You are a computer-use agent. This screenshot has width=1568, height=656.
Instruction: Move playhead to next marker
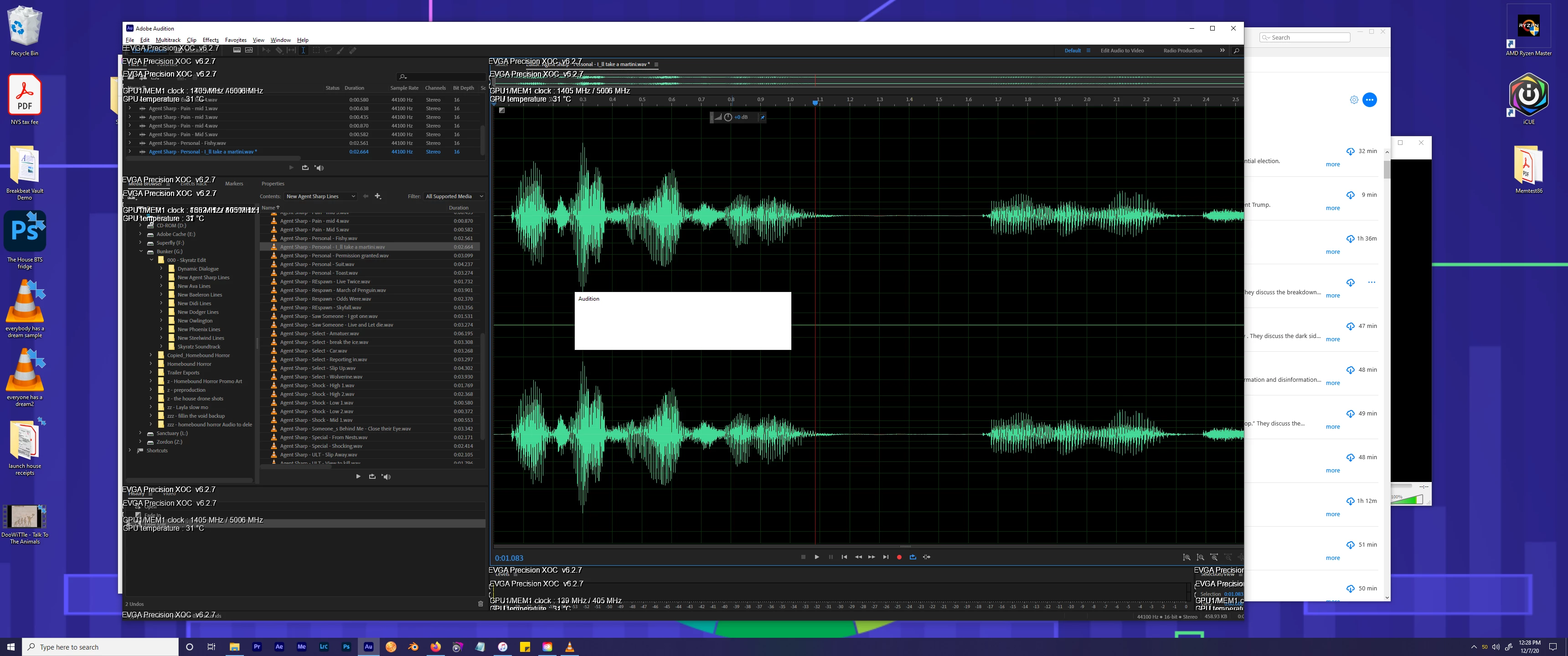tap(886, 557)
